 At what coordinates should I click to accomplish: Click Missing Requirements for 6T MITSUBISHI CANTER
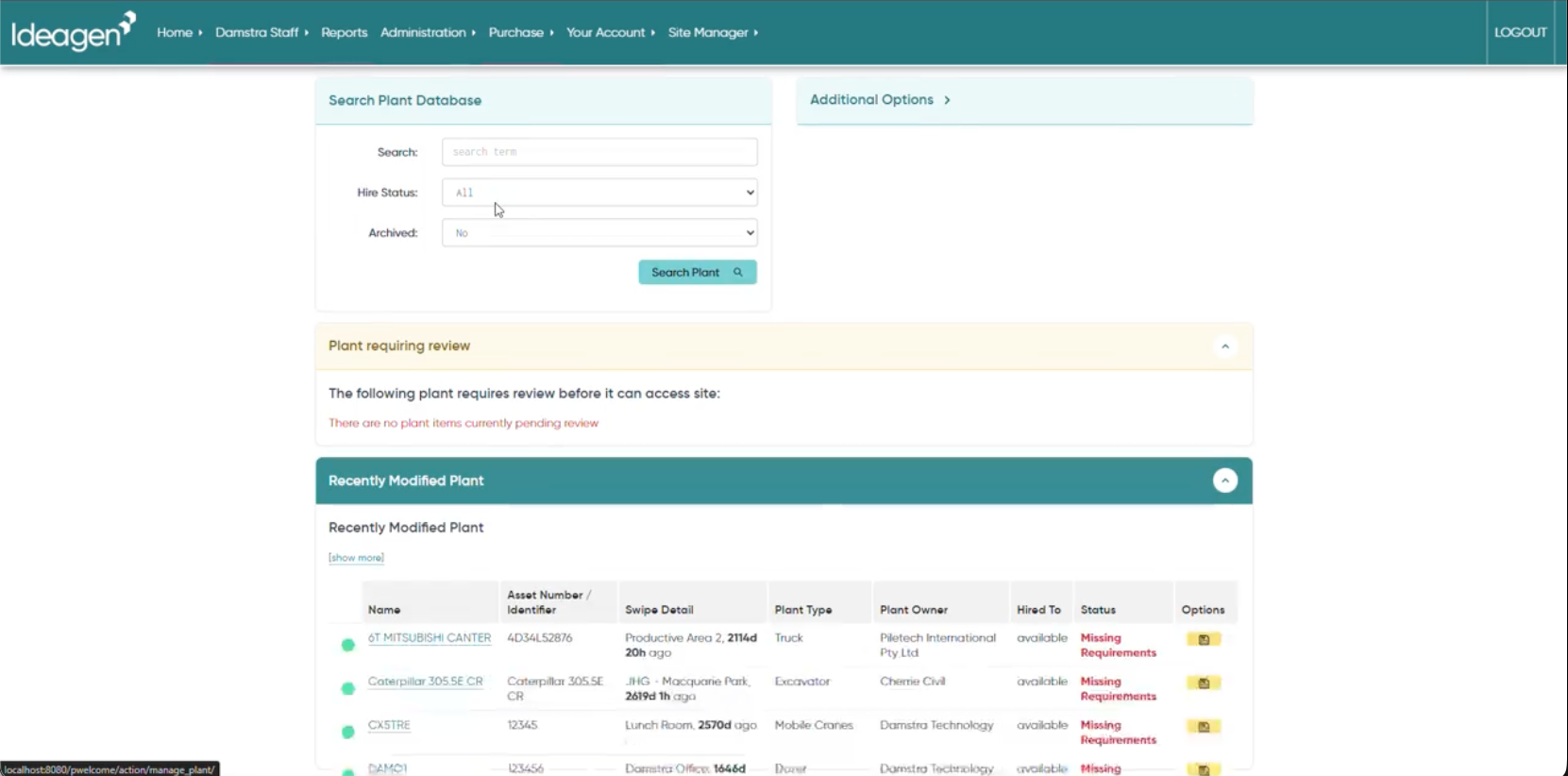click(1119, 646)
